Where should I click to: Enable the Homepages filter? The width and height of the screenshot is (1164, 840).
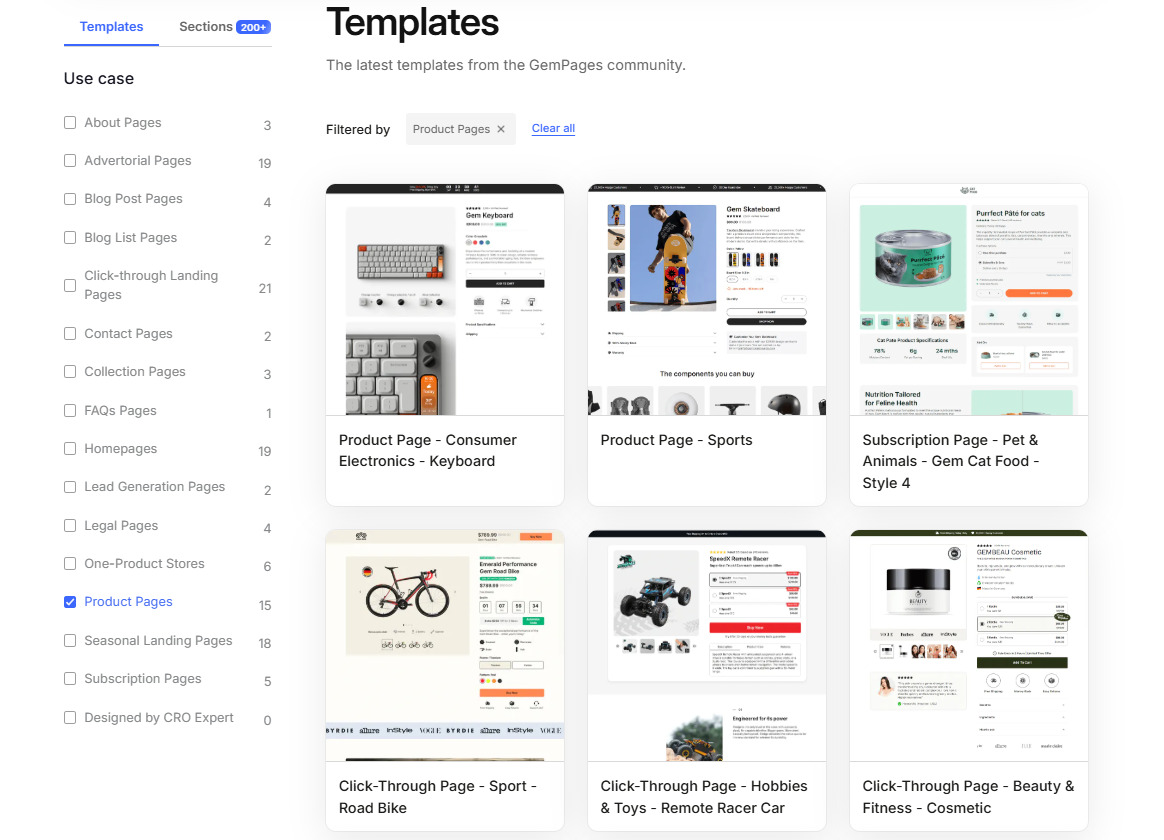click(x=69, y=448)
